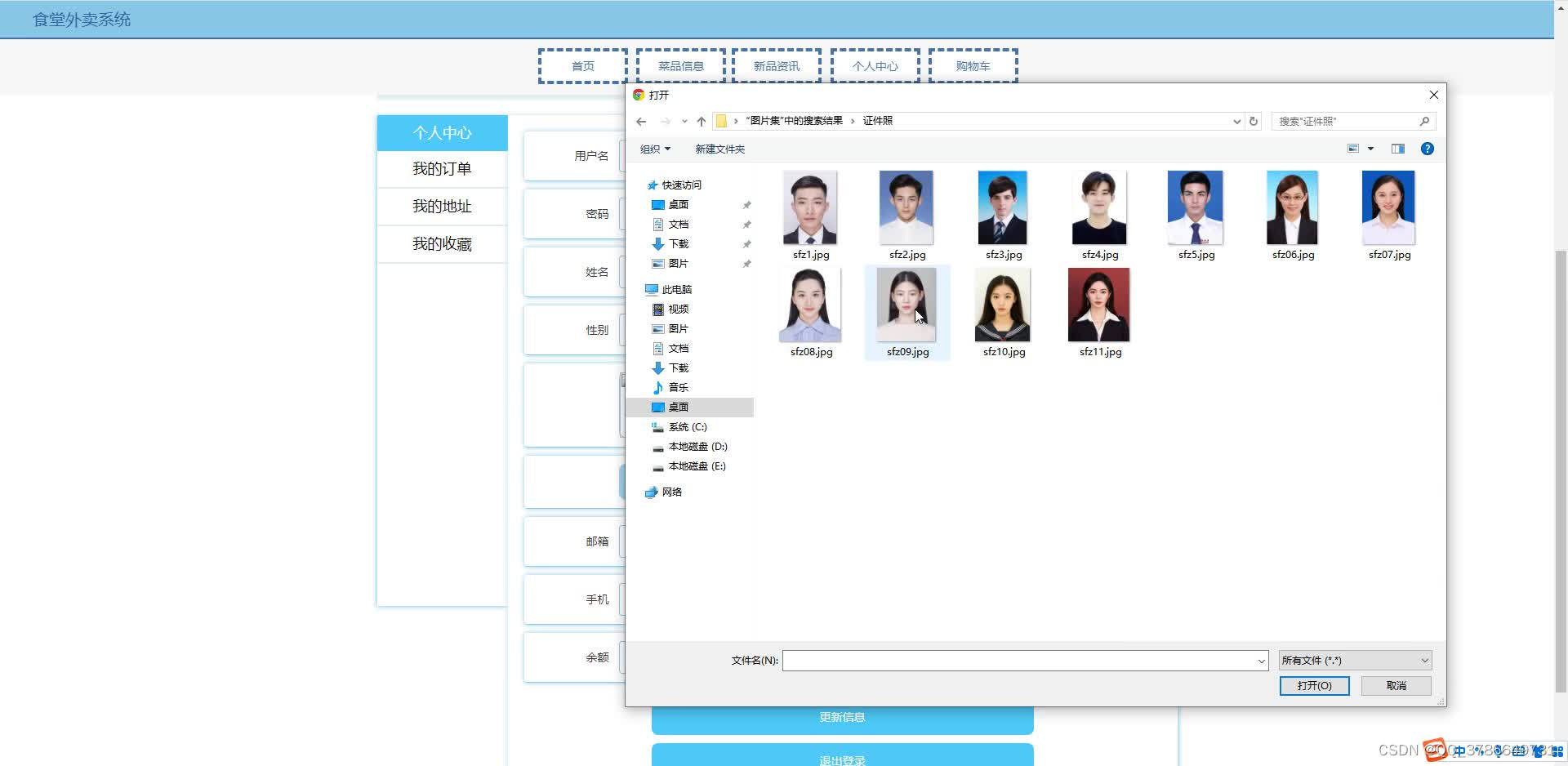Screen dimensions: 1568x766
Task: Open view options dropdown arrow
Action: (1371, 149)
